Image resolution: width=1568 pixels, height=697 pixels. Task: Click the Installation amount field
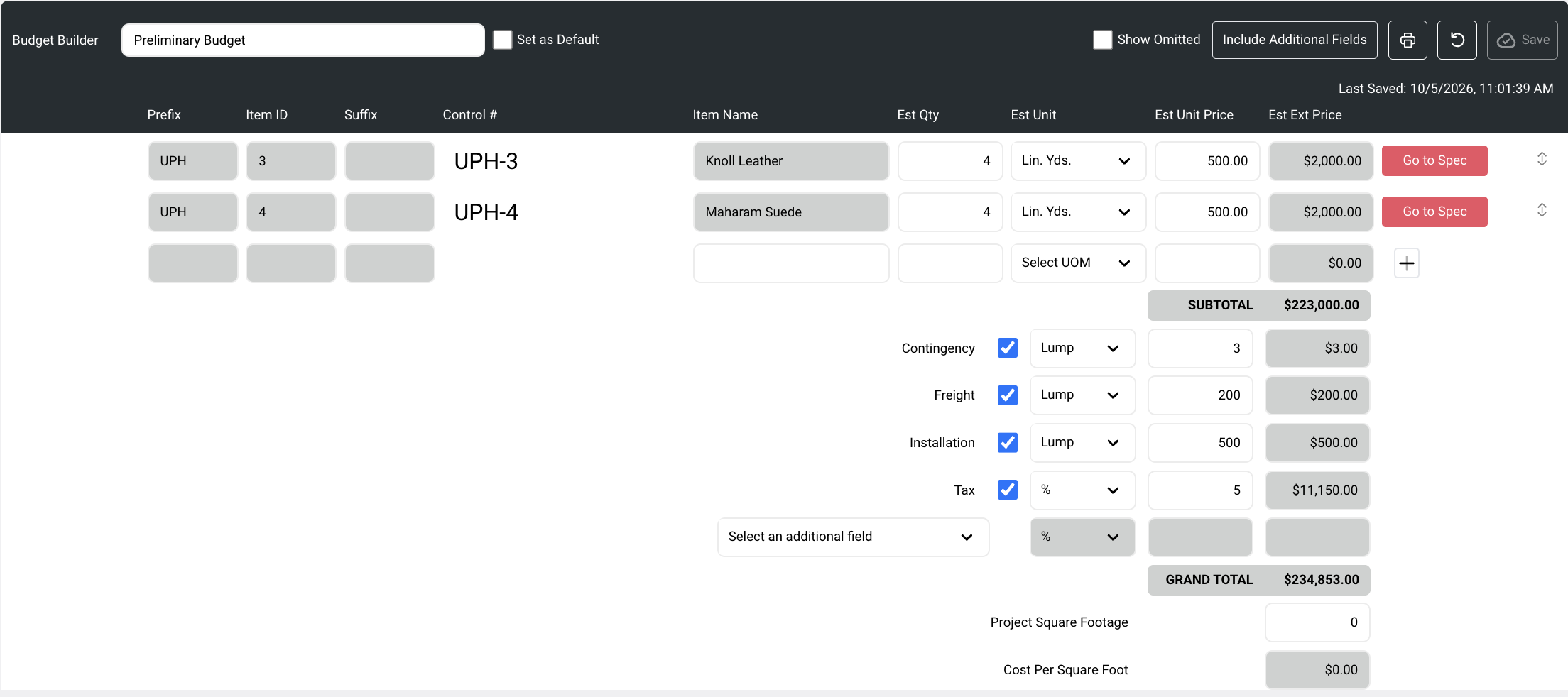click(x=1200, y=443)
